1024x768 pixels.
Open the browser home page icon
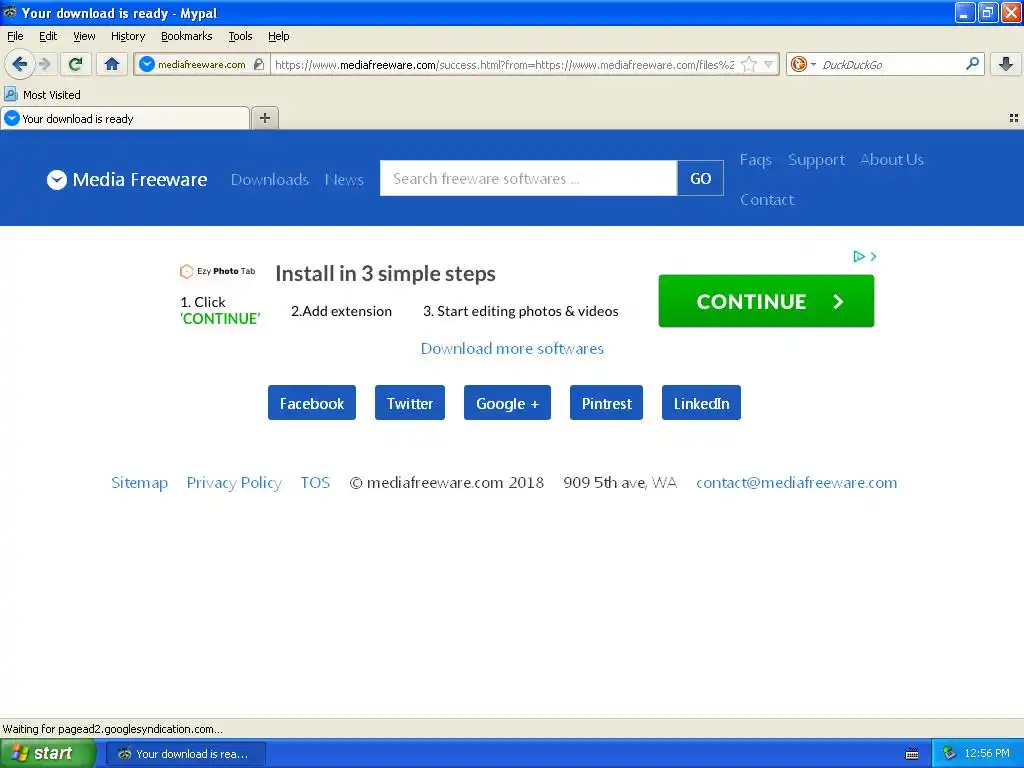point(112,64)
